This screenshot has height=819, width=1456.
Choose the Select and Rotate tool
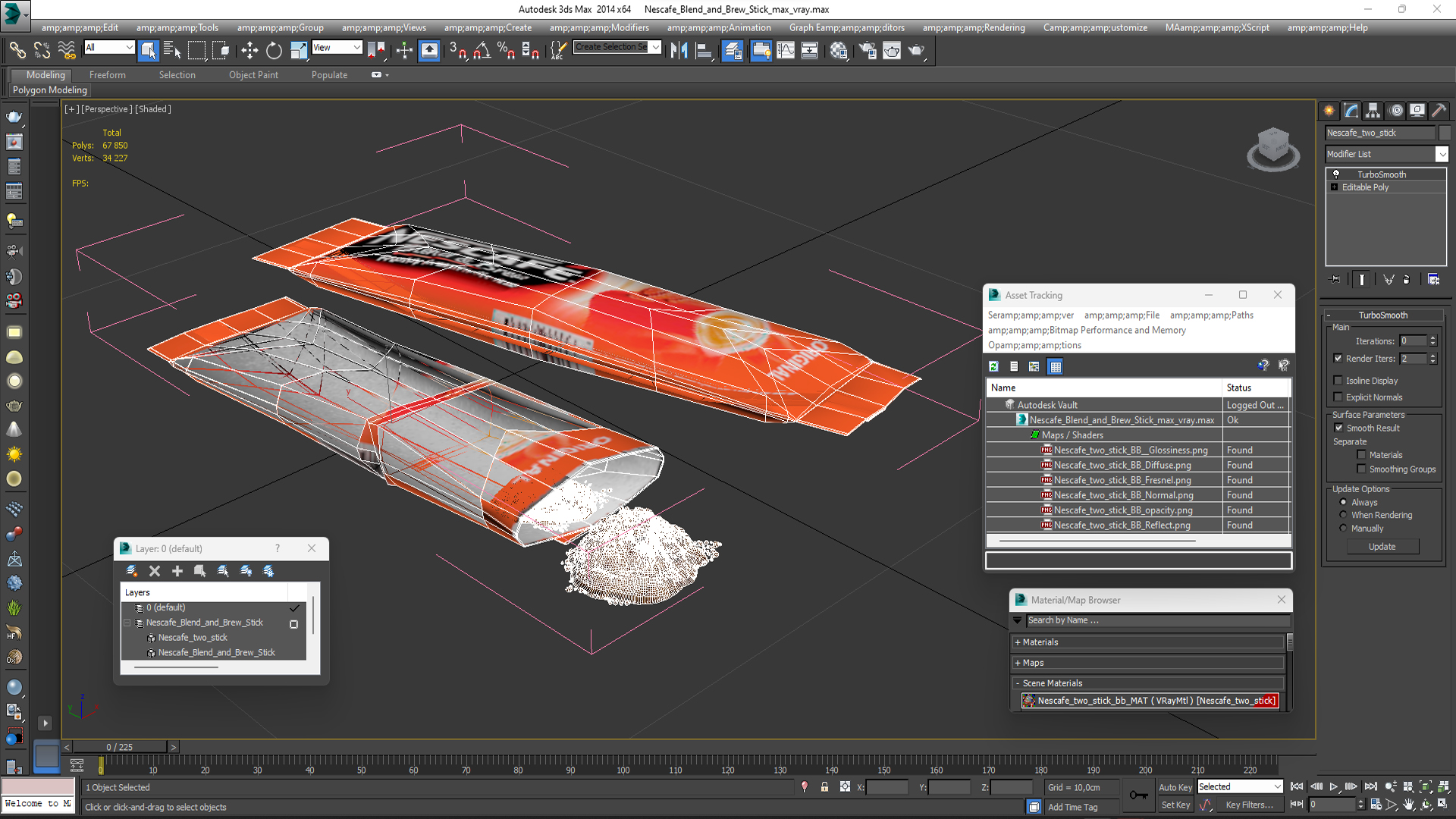pos(274,50)
